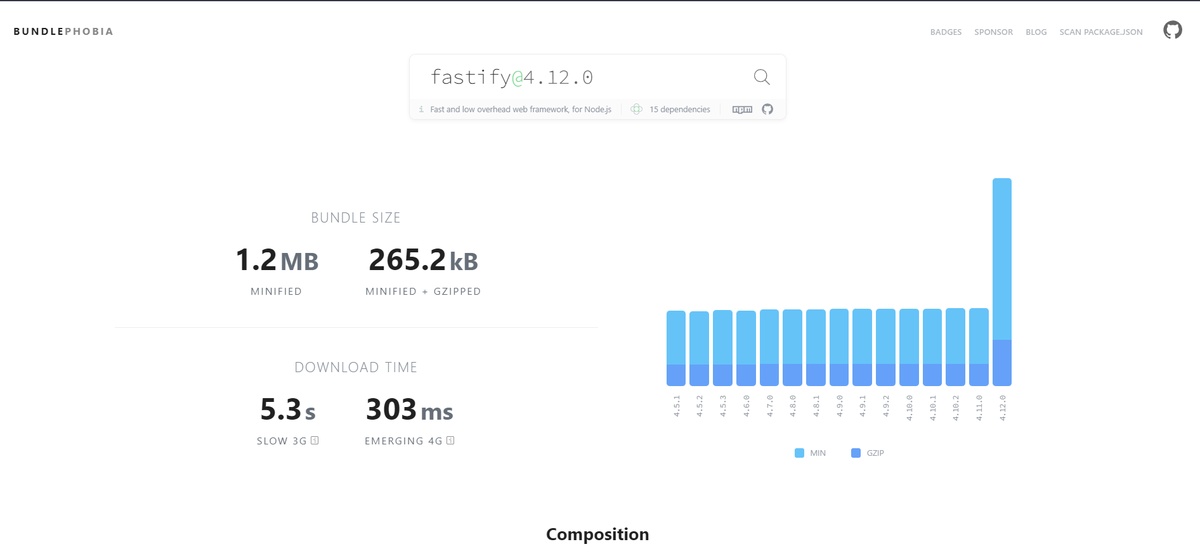The width and height of the screenshot is (1200, 556).
Task: Click the info icon beside Emerging 4G
Action: coord(450,440)
